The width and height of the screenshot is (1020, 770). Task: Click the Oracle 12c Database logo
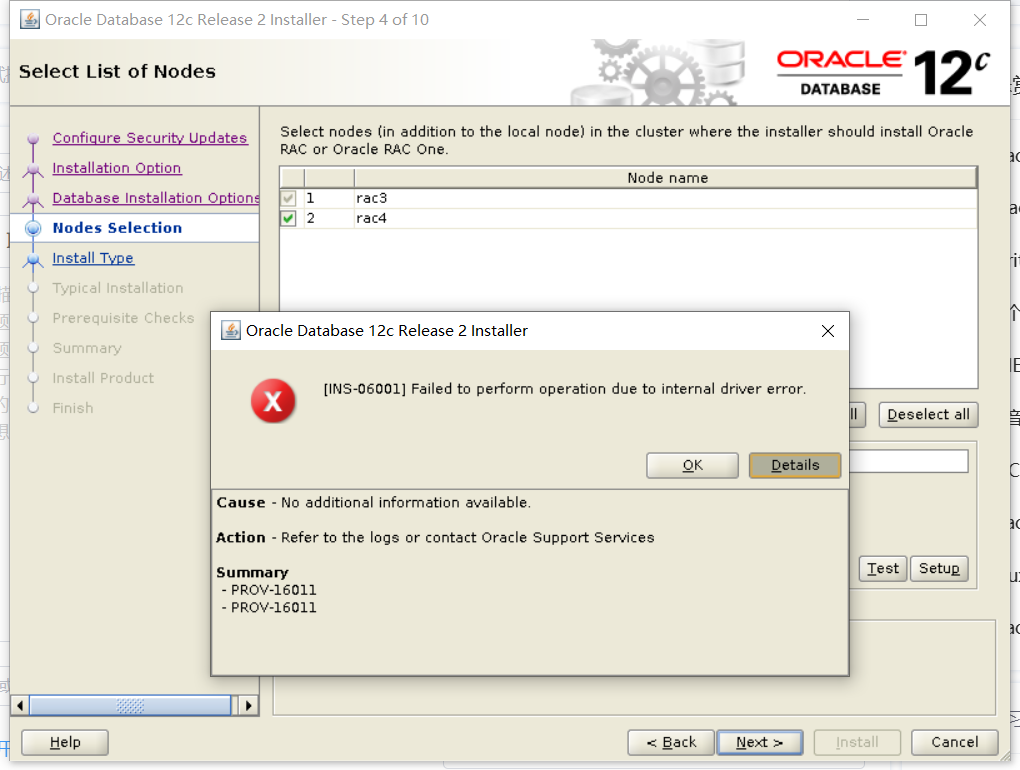(x=883, y=73)
